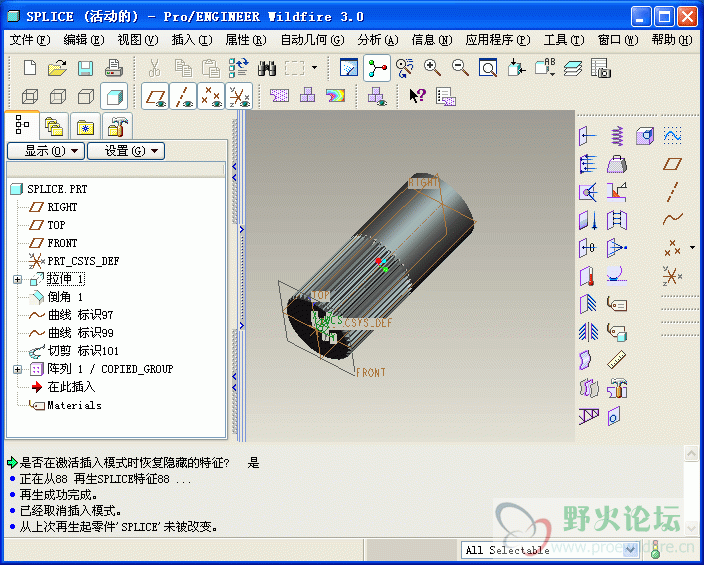Click the zoom out magnifier
This screenshot has height=565, width=704.
click(460, 68)
